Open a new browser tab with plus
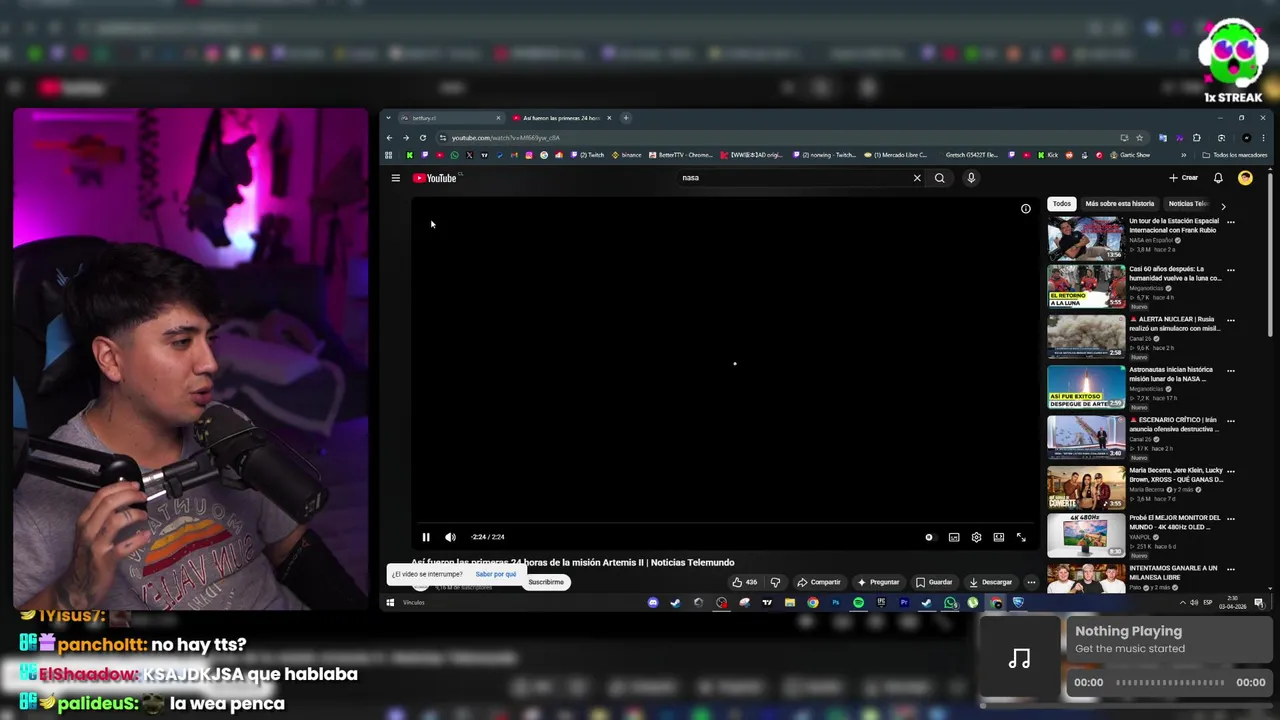 [x=626, y=118]
